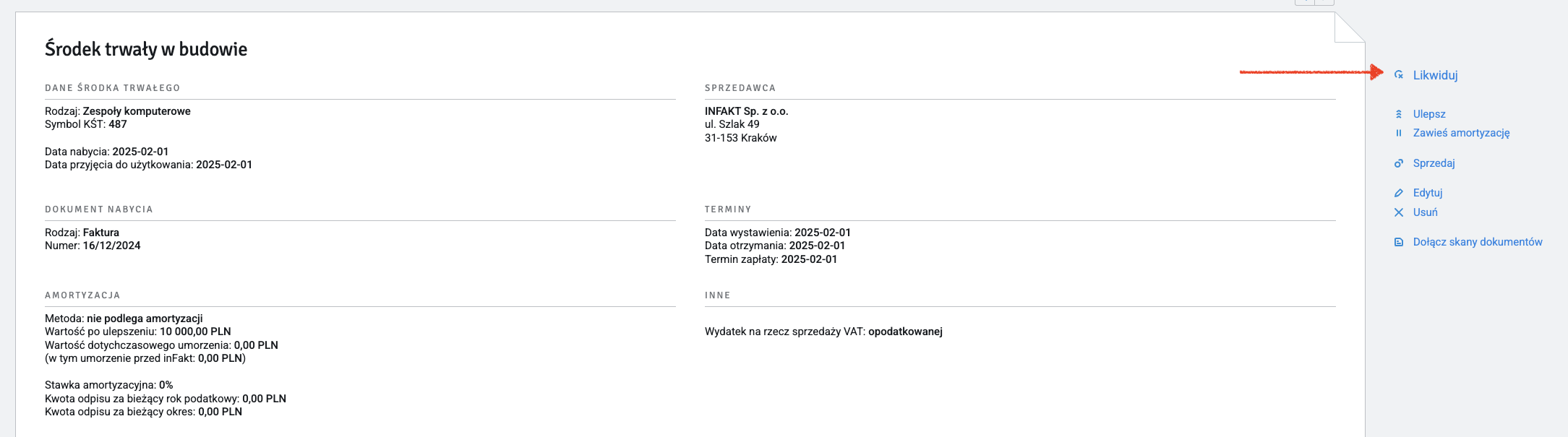Click the Ulepsz upgrade arrows icon
1568x437 pixels.
pos(1399,114)
